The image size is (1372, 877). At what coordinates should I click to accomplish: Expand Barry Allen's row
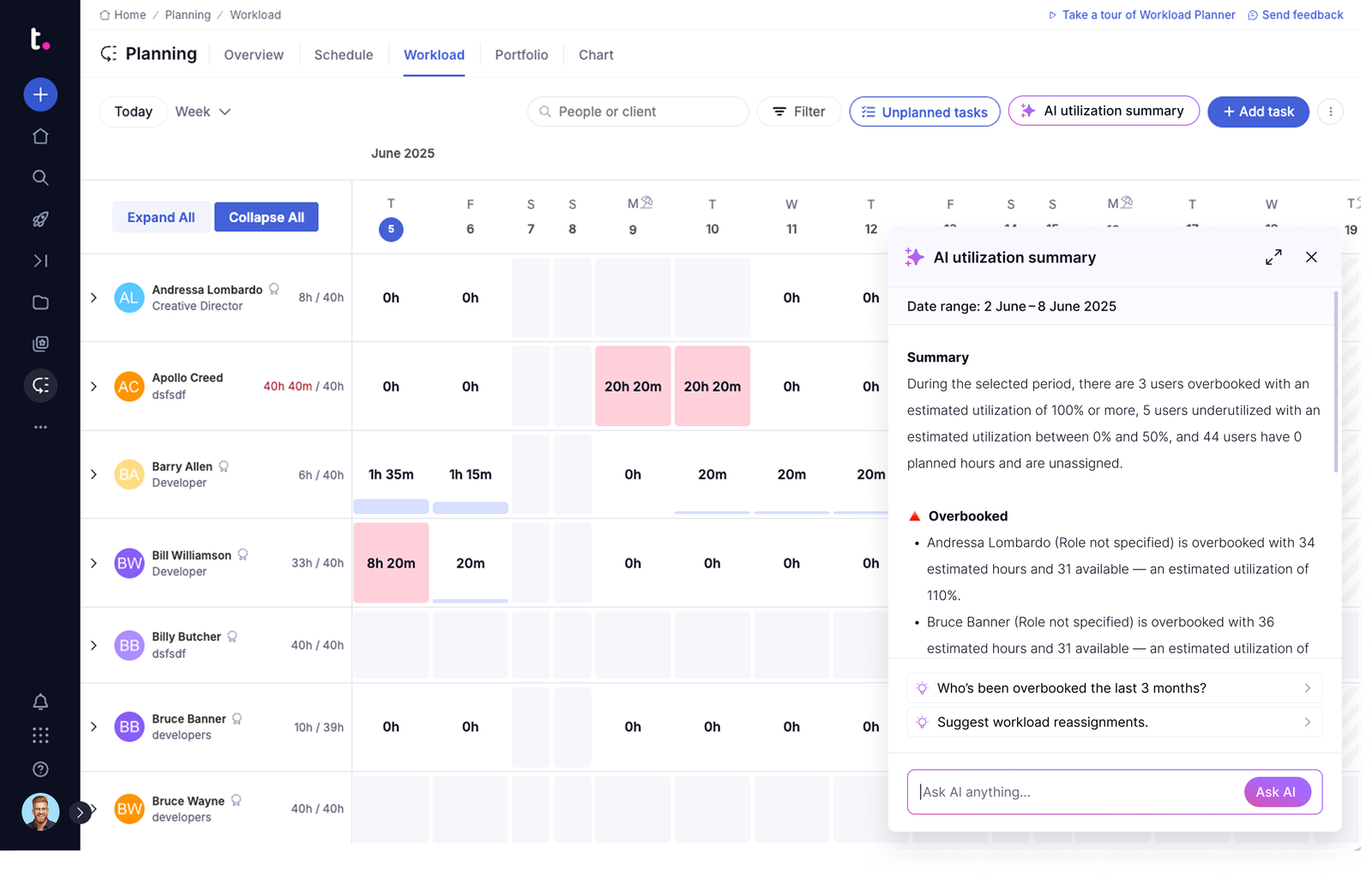point(94,475)
